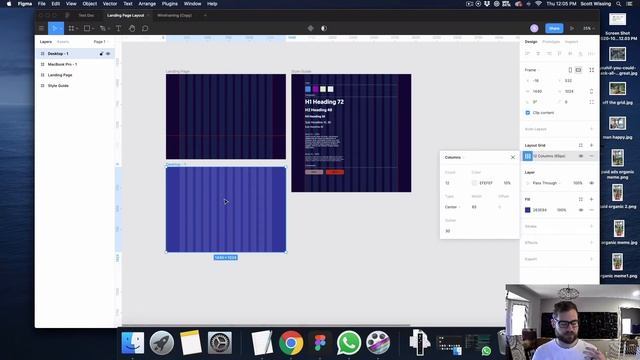The width and height of the screenshot is (640, 360).
Task: Select the Move tool in toolbar
Action: [x=54, y=29]
